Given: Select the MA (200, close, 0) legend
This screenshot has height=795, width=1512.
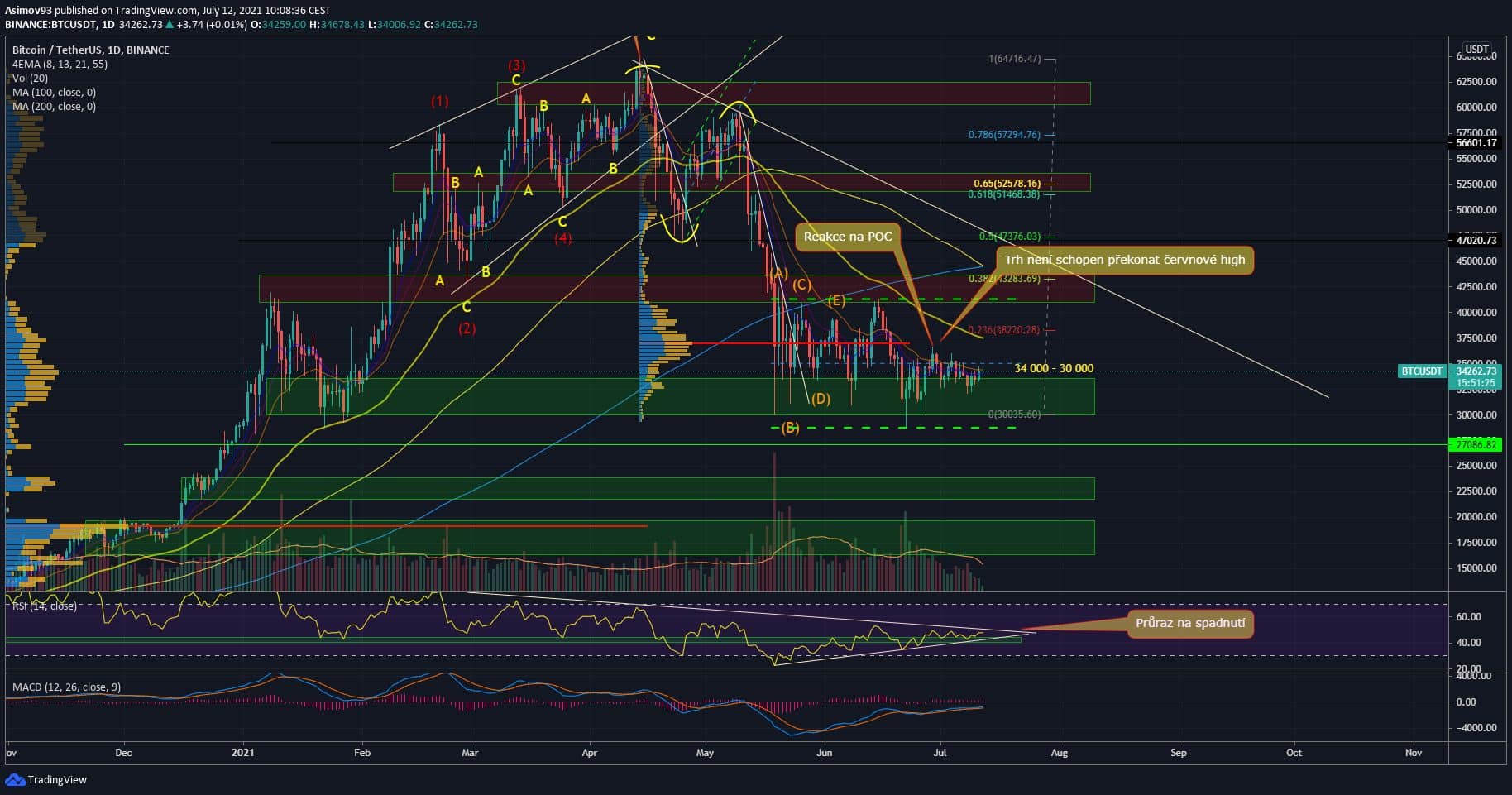Looking at the screenshot, I should [54, 106].
